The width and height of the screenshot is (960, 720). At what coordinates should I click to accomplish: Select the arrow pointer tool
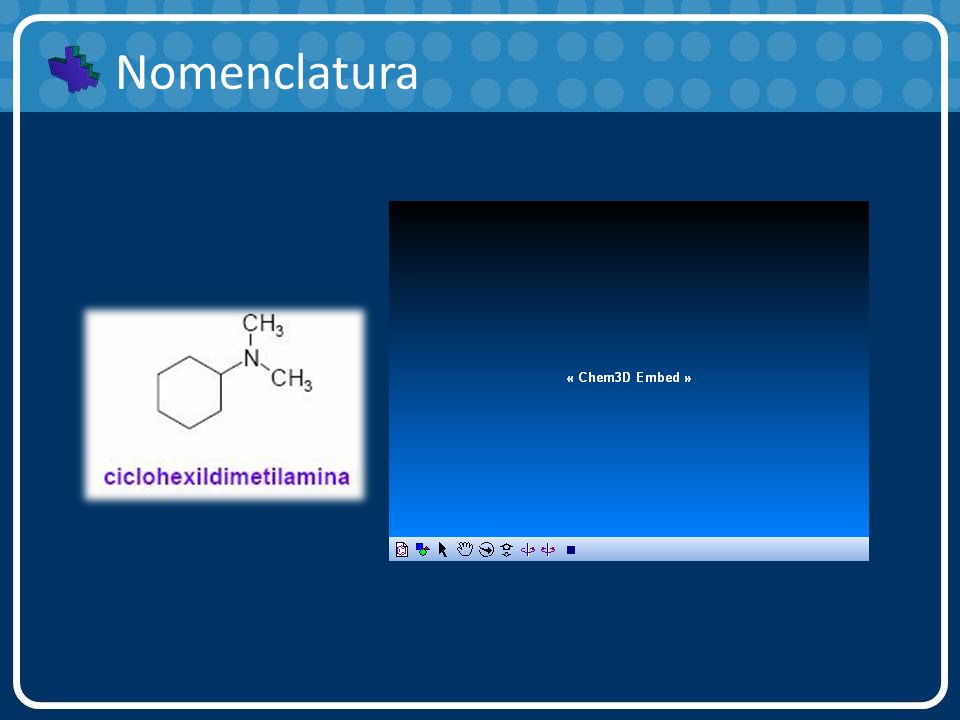point(443,550)
